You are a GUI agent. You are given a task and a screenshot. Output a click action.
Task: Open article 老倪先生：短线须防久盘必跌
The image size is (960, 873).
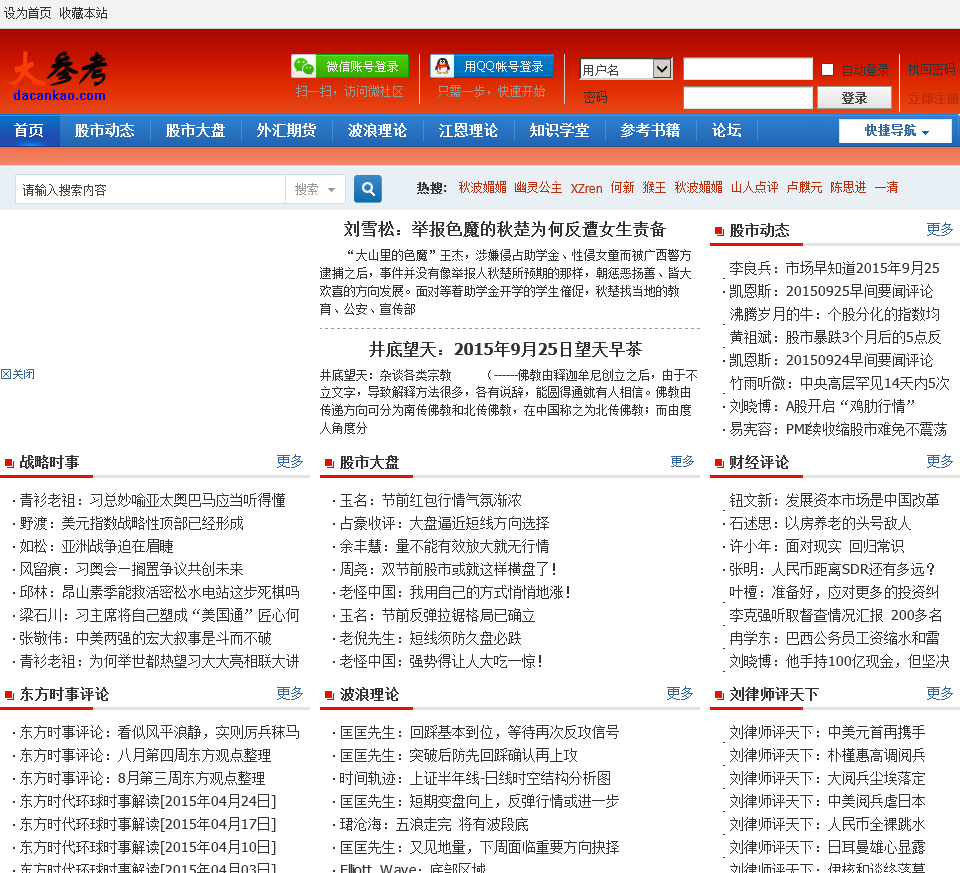click(430, 639)
